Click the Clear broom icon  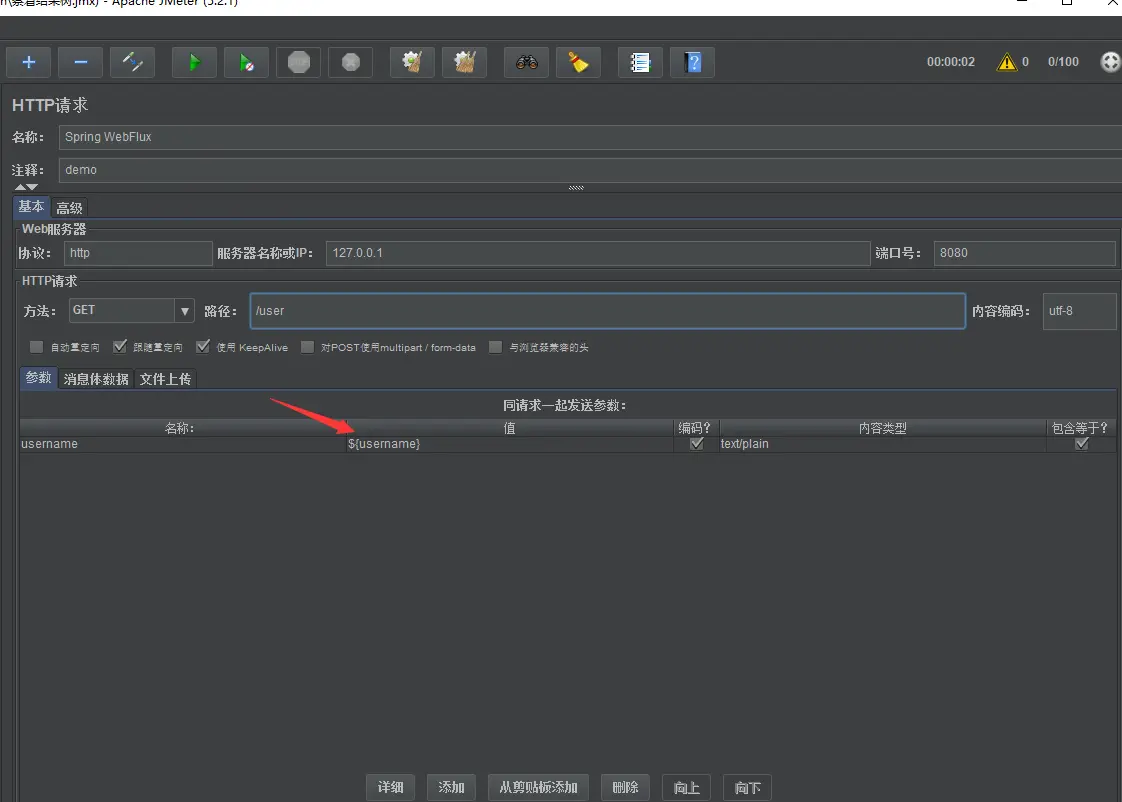click(412, 62)
